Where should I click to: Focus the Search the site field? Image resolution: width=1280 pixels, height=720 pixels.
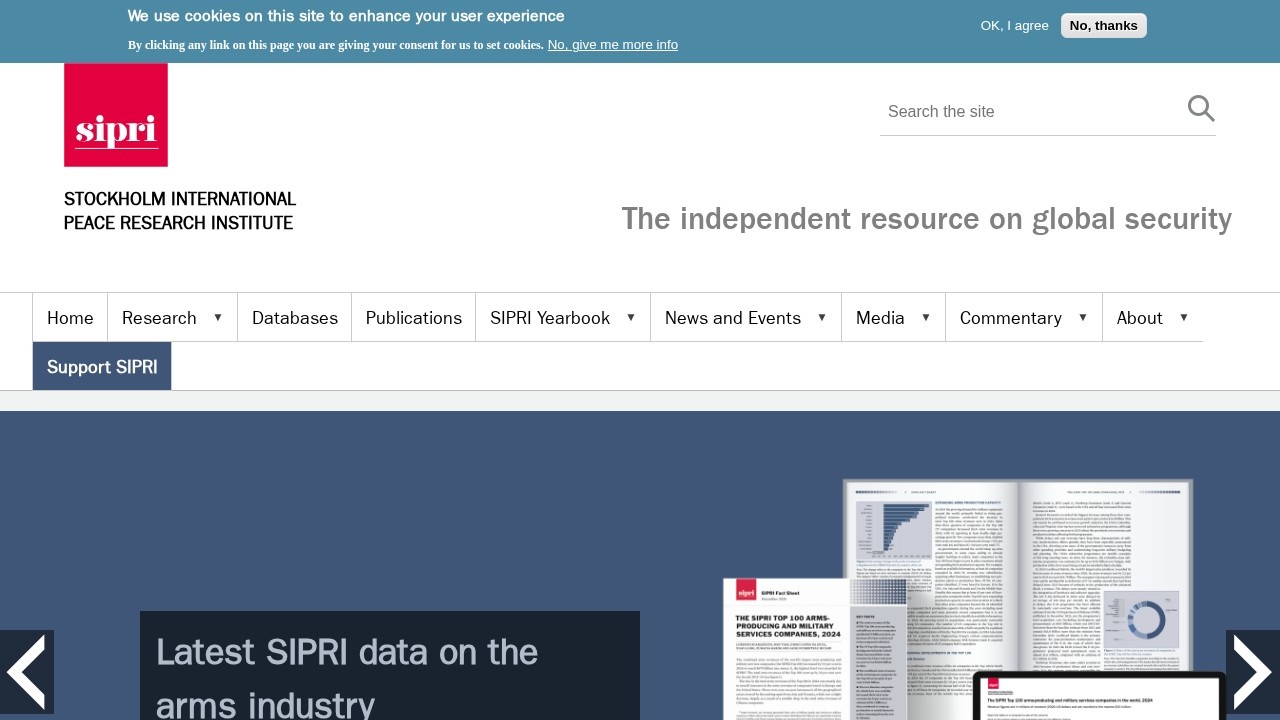pyautogui.click(x=1030, y=111)
